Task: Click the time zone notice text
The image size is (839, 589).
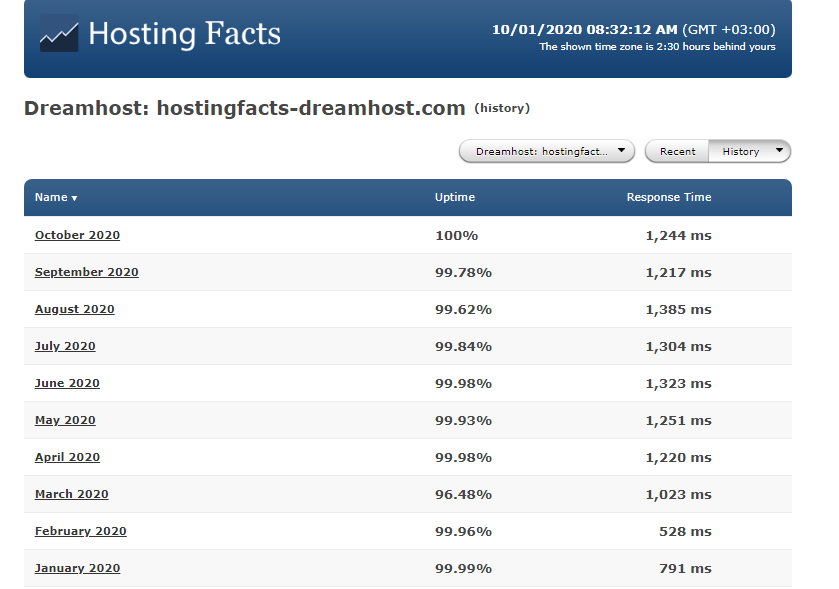Action: 657,47
